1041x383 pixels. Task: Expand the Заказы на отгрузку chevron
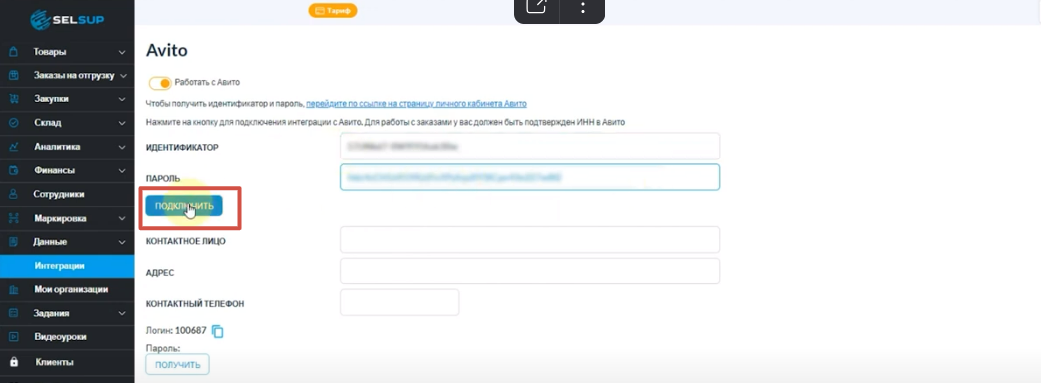(x=123, y=76)
